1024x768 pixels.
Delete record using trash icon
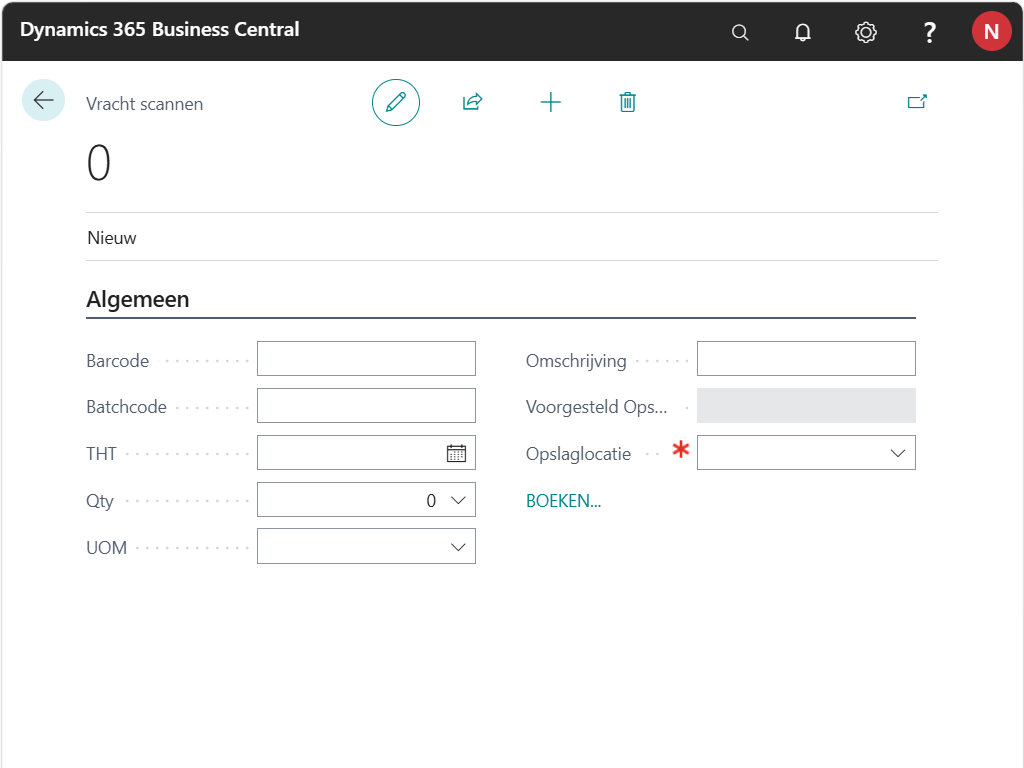click(x=627, y=102)
